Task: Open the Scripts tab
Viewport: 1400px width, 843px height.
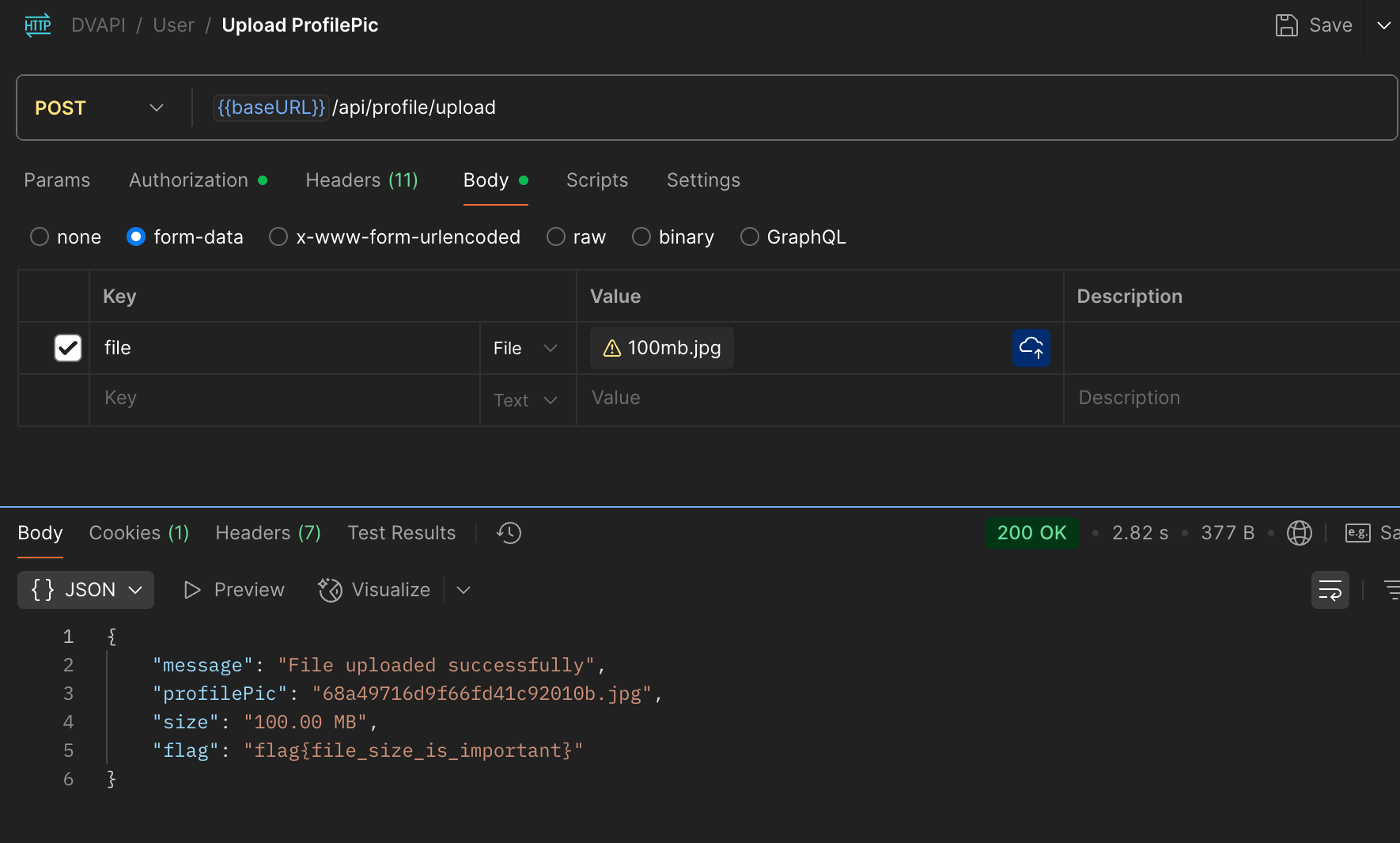Action: pyautogui.click(x=597, y=180)
